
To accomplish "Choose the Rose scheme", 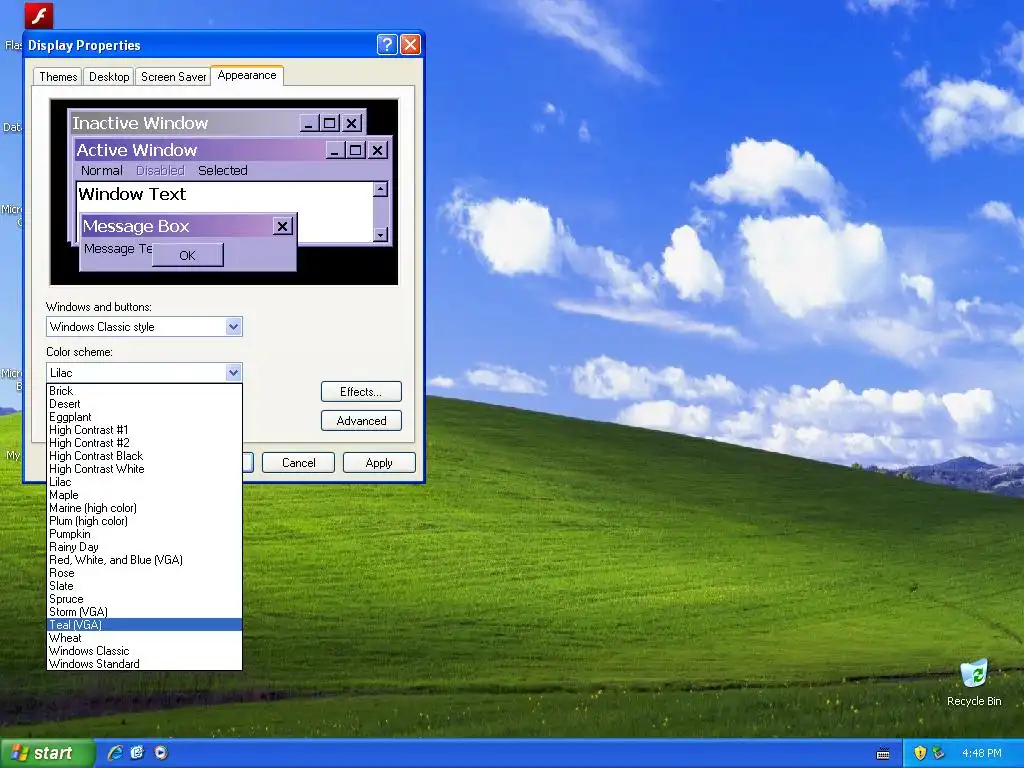I will (144, 573).
